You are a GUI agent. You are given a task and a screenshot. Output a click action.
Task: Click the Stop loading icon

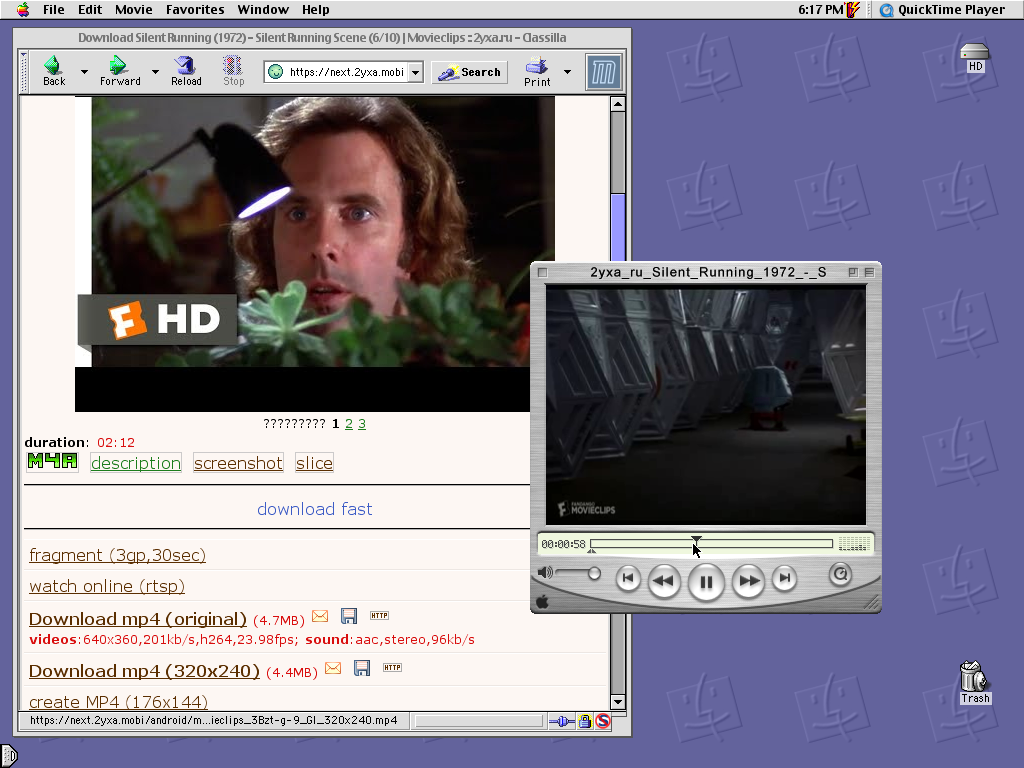click(x=233, y=71)
